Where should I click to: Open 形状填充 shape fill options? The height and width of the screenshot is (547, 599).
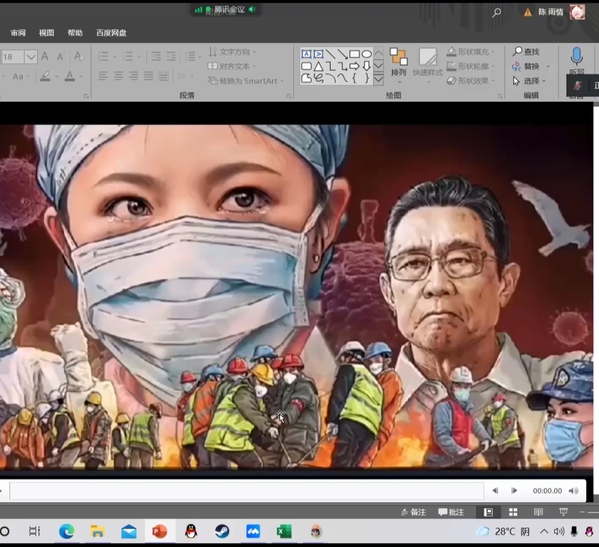click(x=471, y=52)
